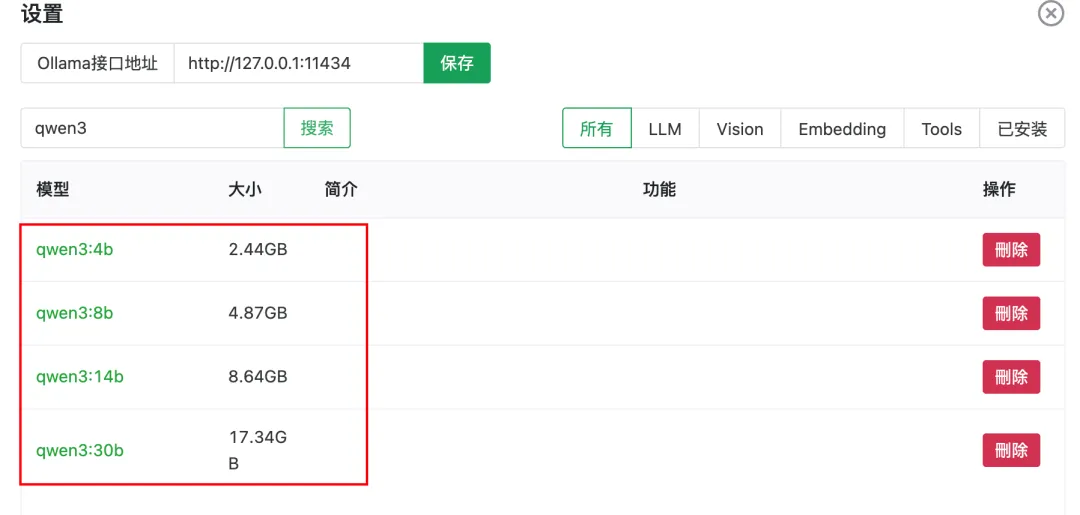Click the 操作 column header

999,189
